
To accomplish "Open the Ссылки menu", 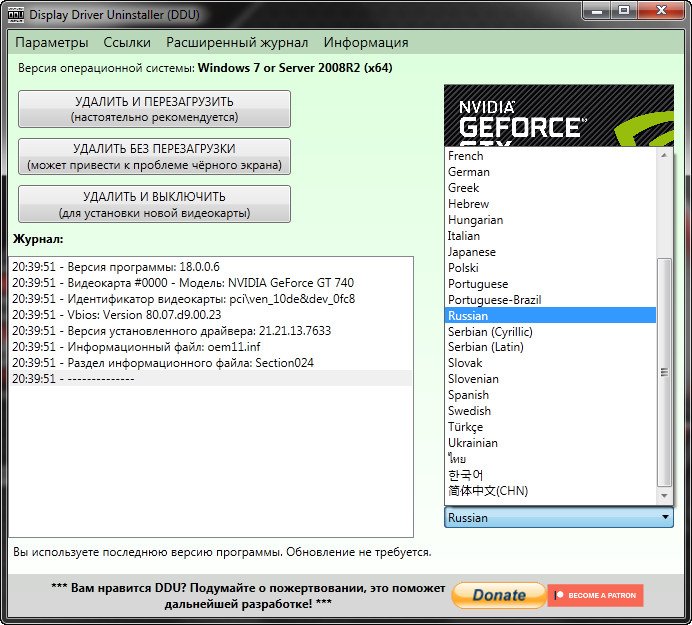I will tap(127, 42).
